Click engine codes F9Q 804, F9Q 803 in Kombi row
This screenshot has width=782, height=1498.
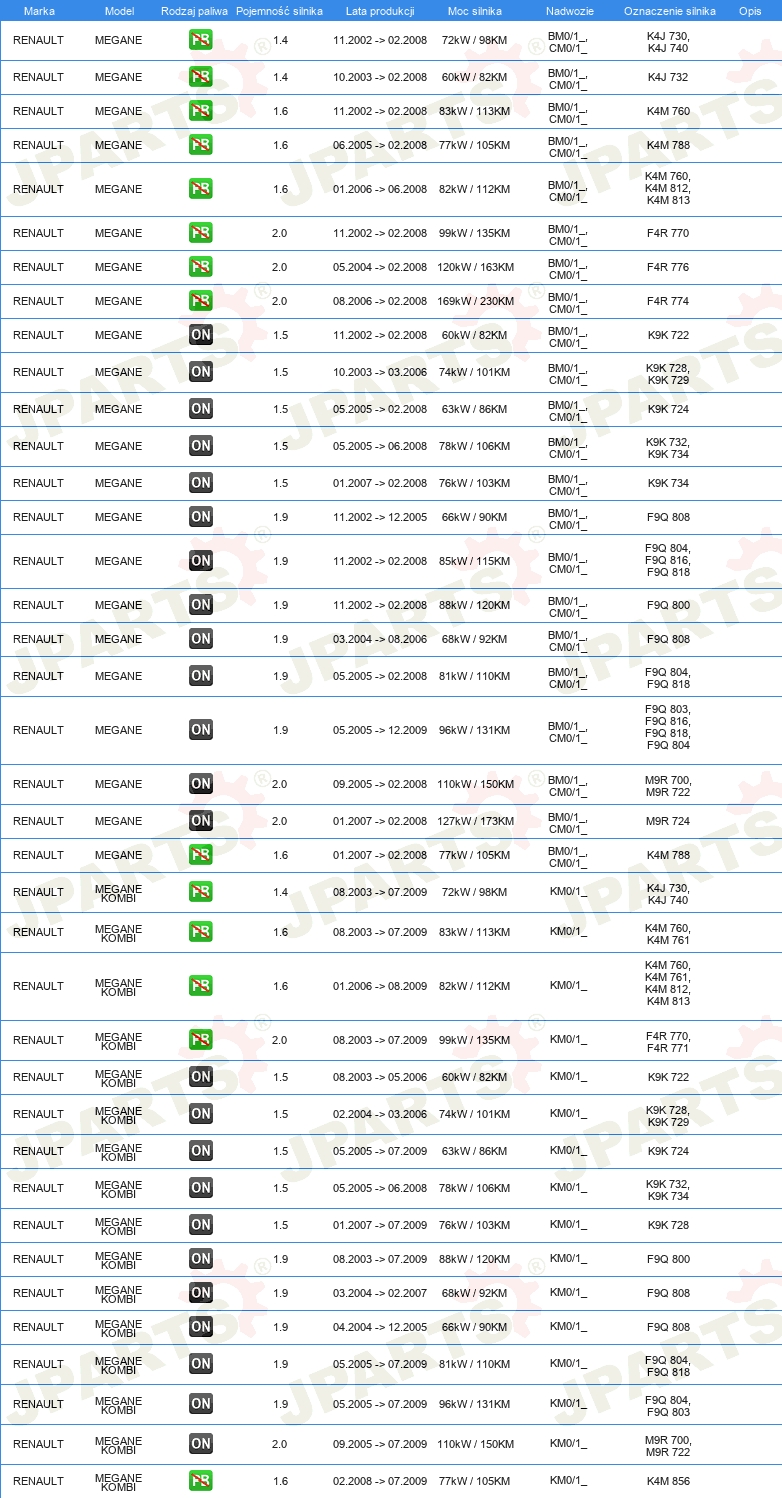668,1404
